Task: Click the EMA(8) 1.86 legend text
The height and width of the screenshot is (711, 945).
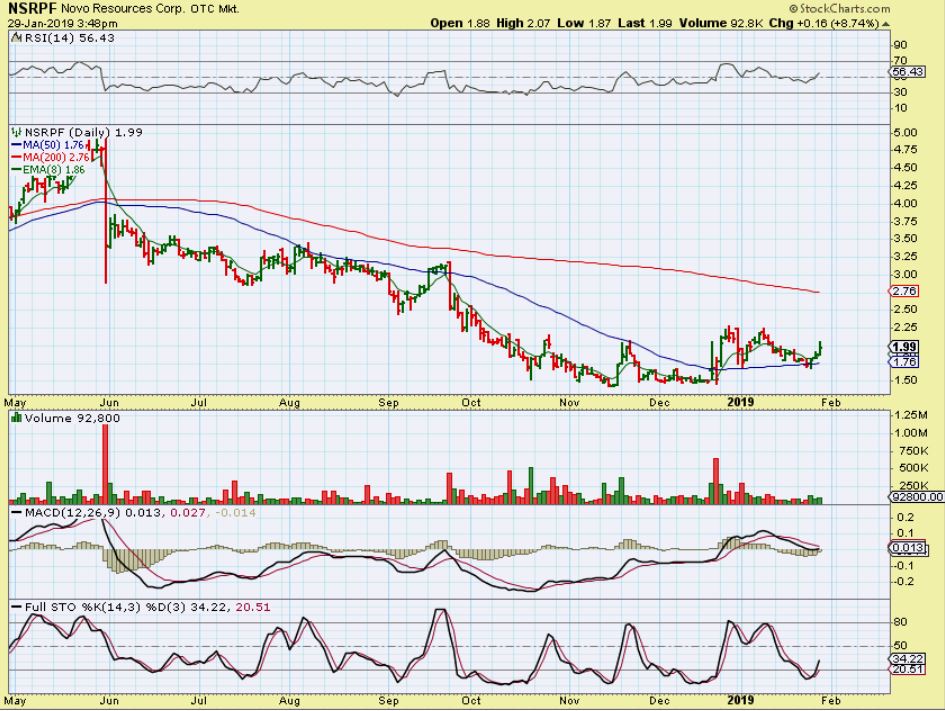Action: tap(54, 170)
